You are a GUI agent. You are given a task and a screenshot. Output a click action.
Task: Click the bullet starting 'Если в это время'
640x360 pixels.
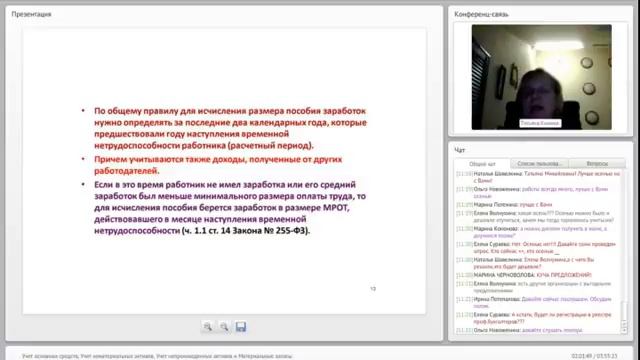point(230,207)
